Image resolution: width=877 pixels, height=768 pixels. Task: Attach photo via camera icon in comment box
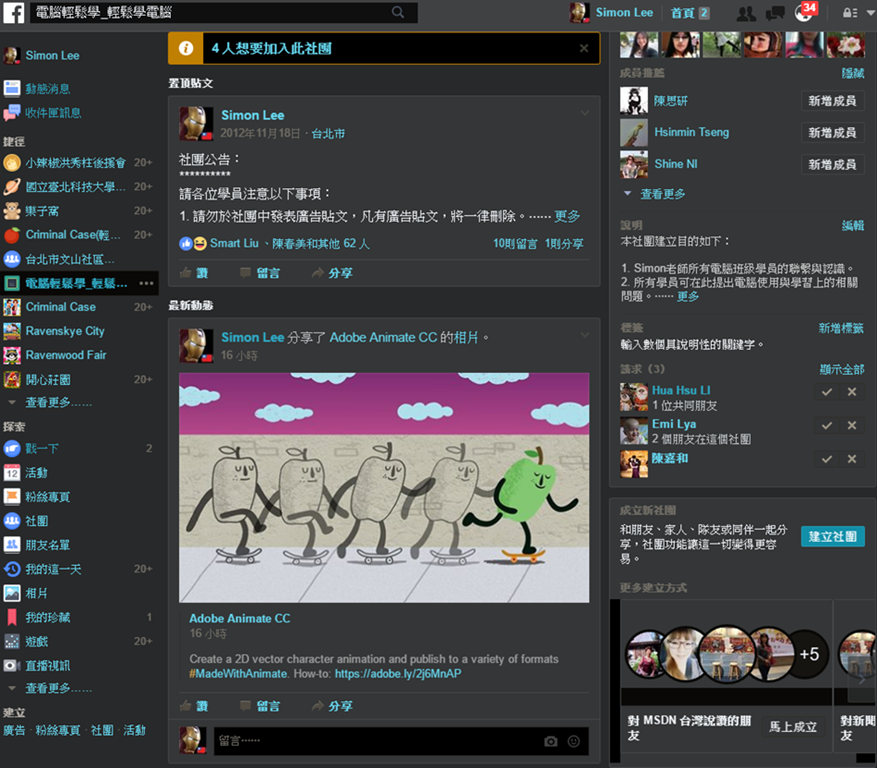[550, 741]
